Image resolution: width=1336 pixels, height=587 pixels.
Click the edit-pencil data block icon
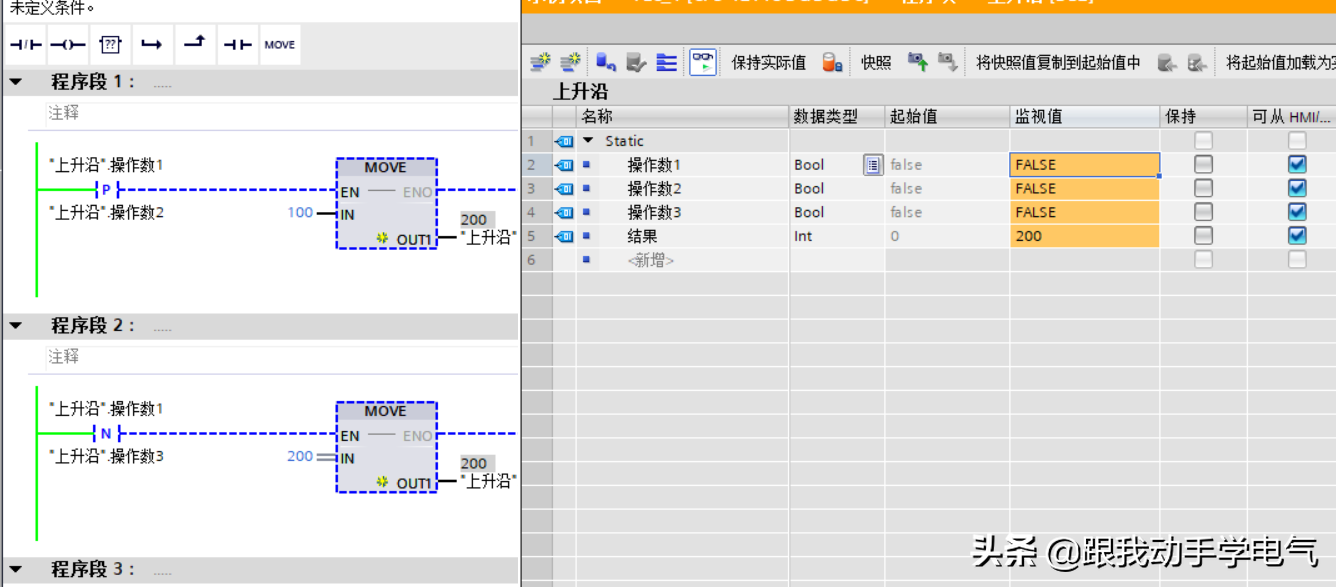coord(636,62)
